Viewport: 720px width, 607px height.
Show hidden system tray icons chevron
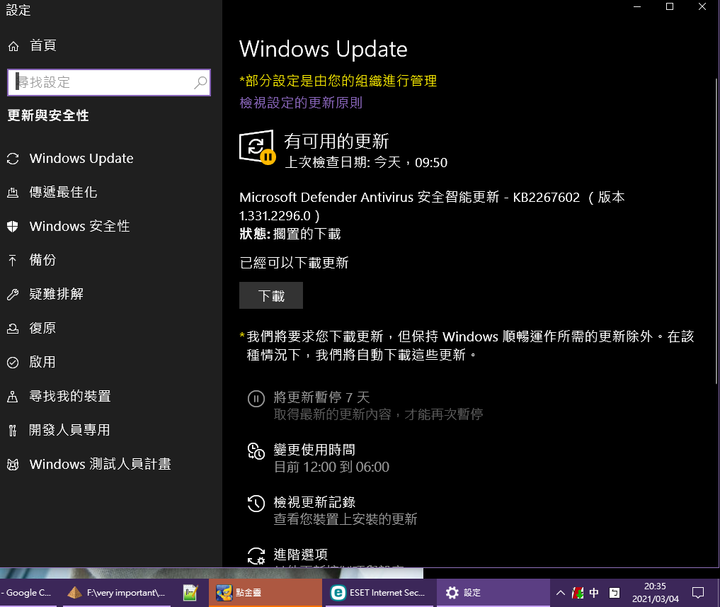[x=560, y=593]
